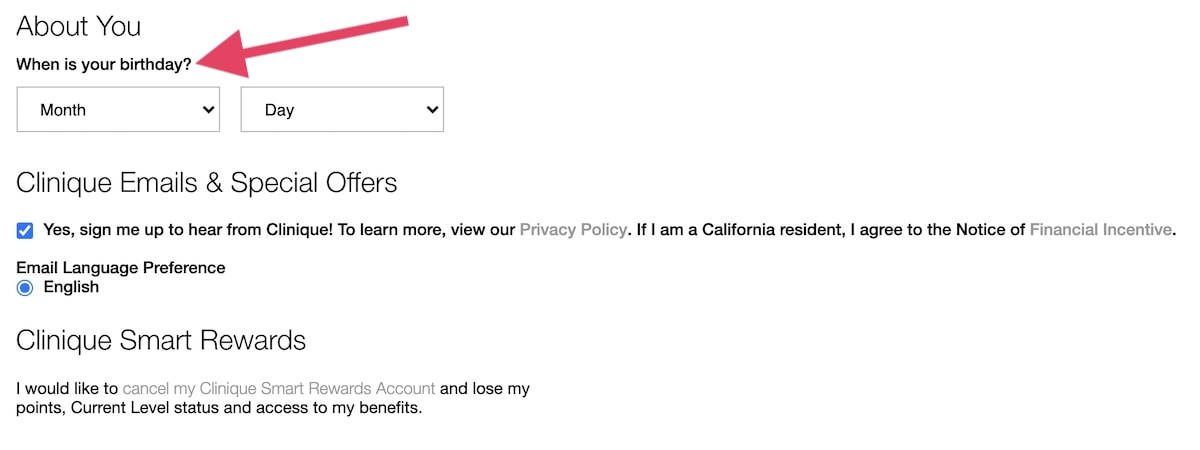Select the English language radio button
The width and height of the screenshot is (1200, 450).
tap(25, 288)
